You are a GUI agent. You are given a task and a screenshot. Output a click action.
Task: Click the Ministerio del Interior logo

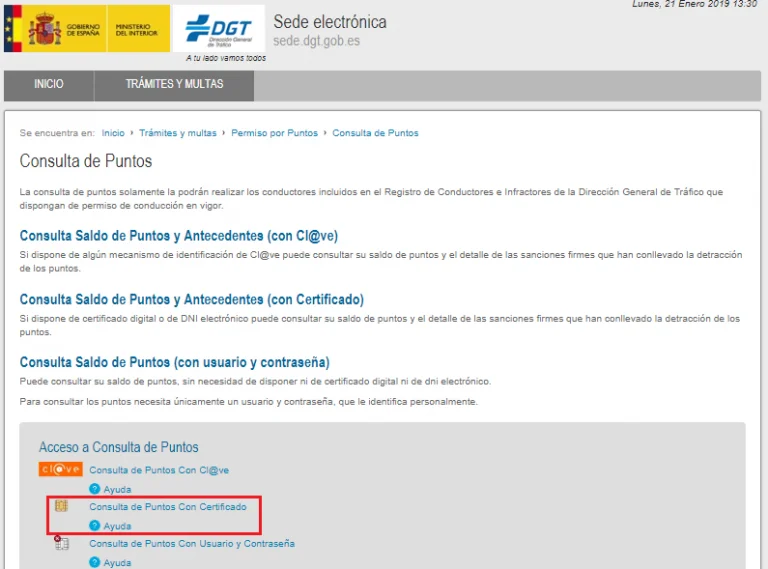139,28
